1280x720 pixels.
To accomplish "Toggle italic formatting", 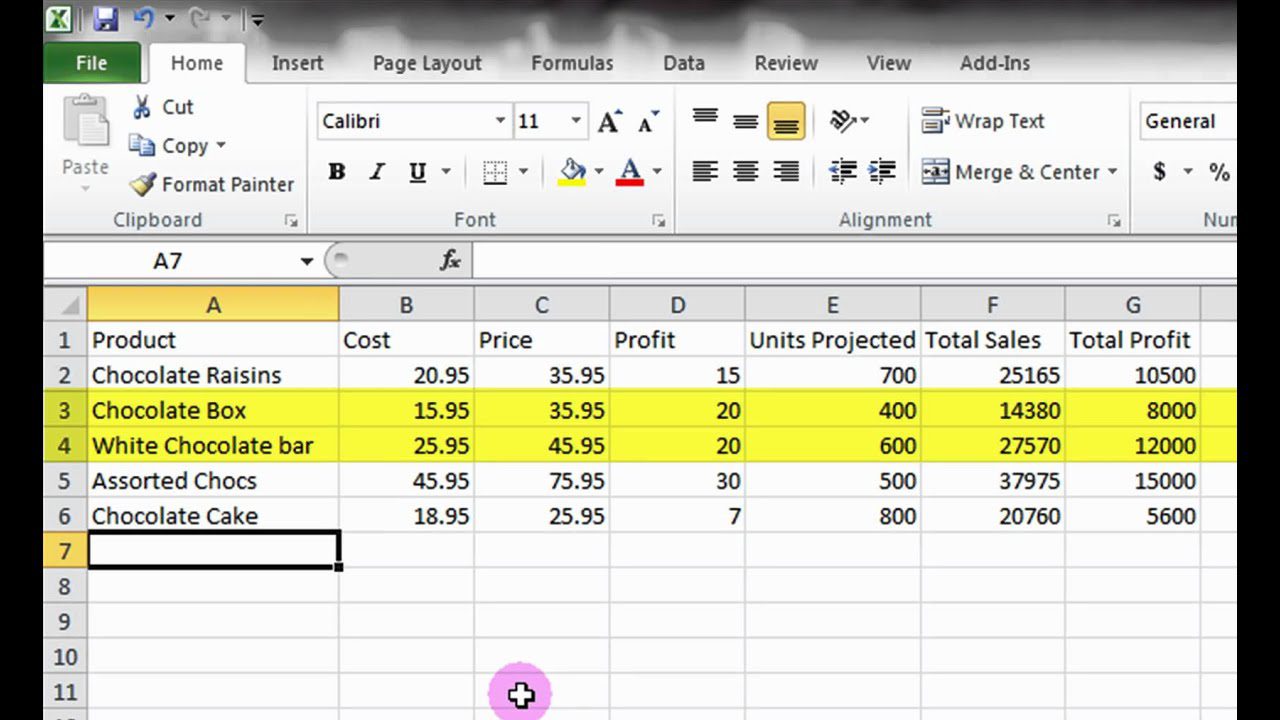I will (x=376, y=171).
